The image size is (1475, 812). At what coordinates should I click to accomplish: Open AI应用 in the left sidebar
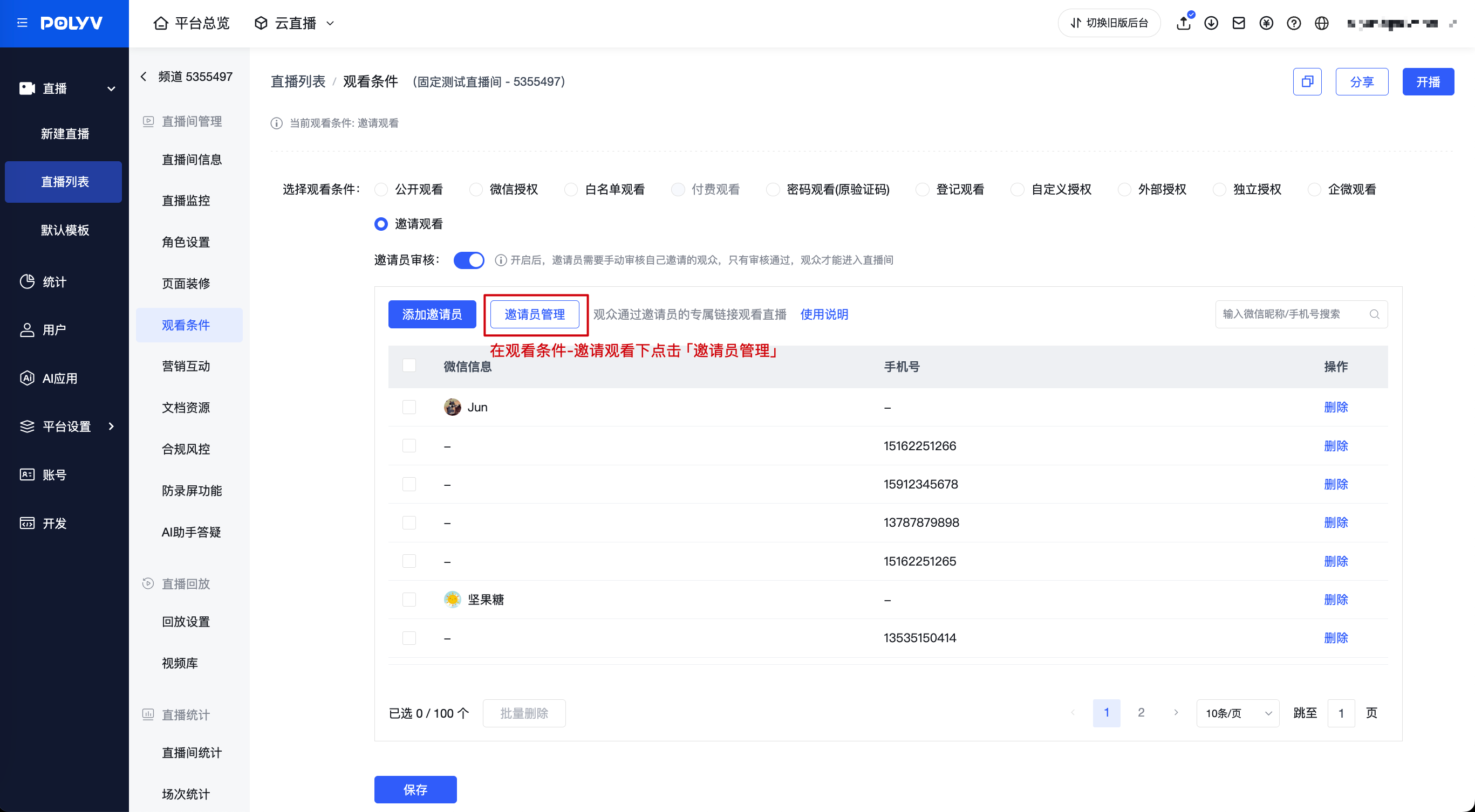pyautogui.click(x=49, y=379)
